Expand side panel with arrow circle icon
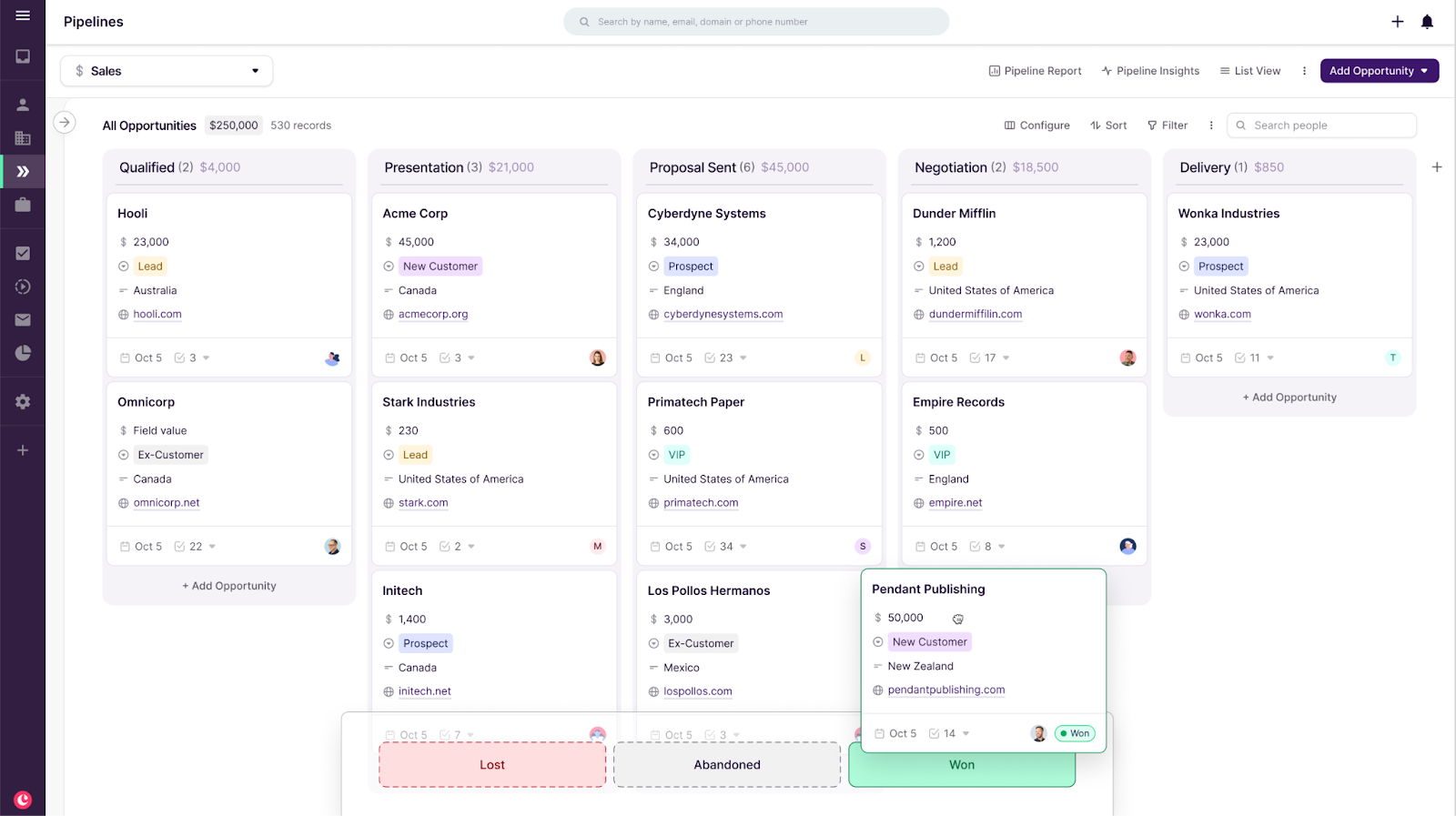This screenshot has height=816, width=1456. point(64,122)
